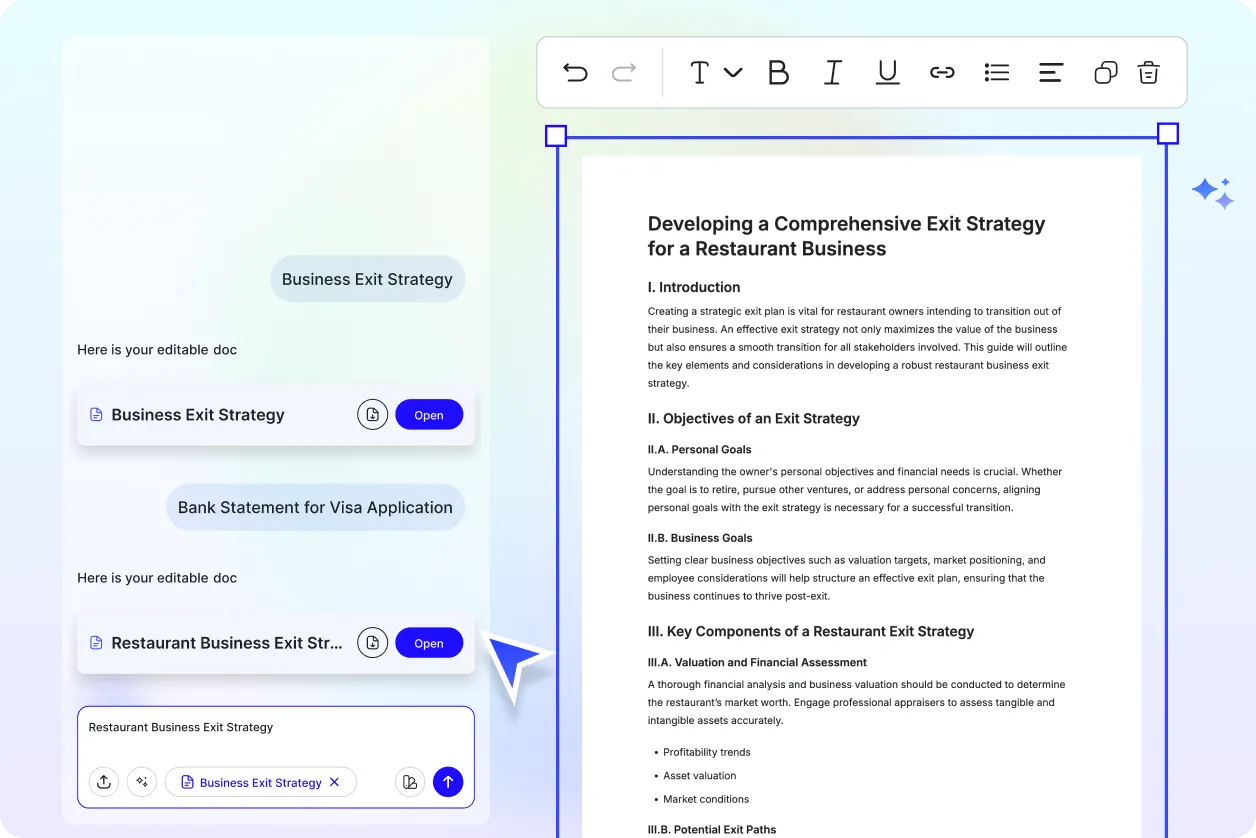
Task: Click the upload icon in the prompt box
Action: [x=104, y=782]
